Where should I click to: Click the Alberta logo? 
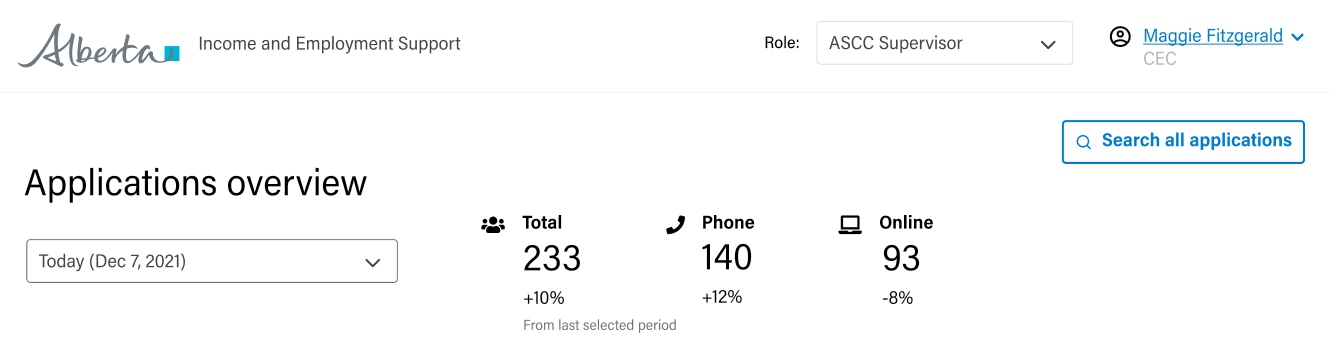point(98,45)
